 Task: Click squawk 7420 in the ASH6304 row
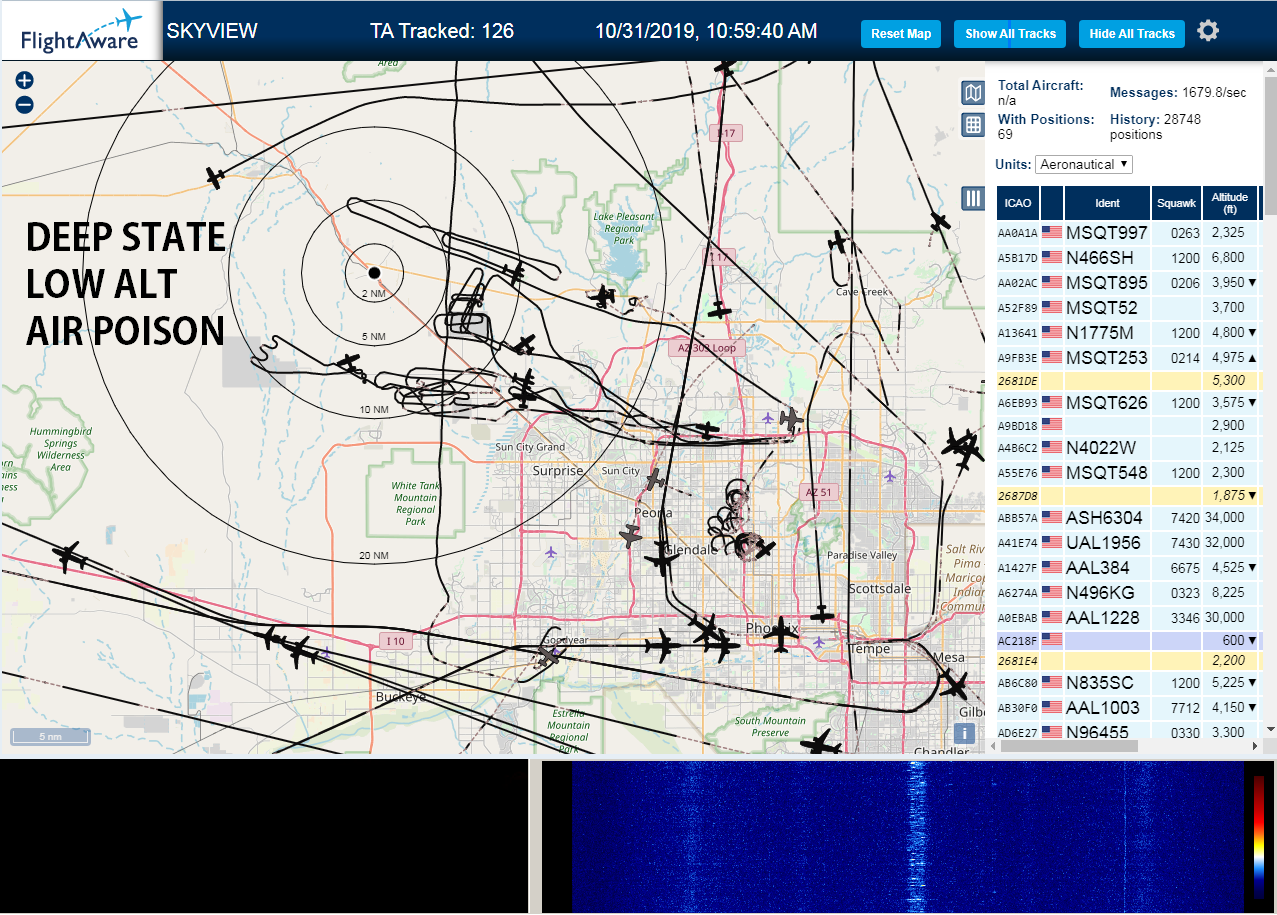coord(1183,518)
